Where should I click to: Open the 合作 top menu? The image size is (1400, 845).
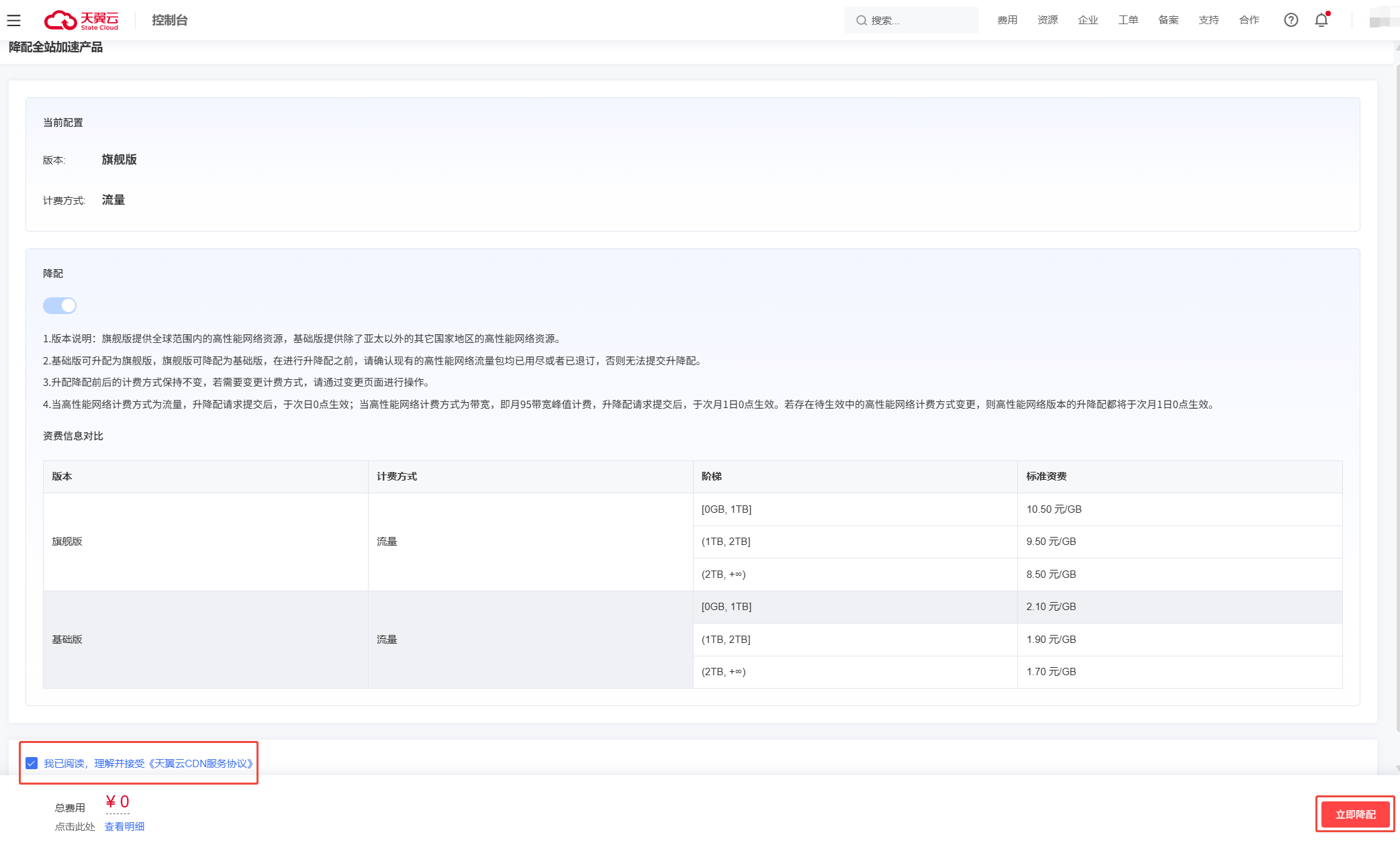coord(1249,20)
